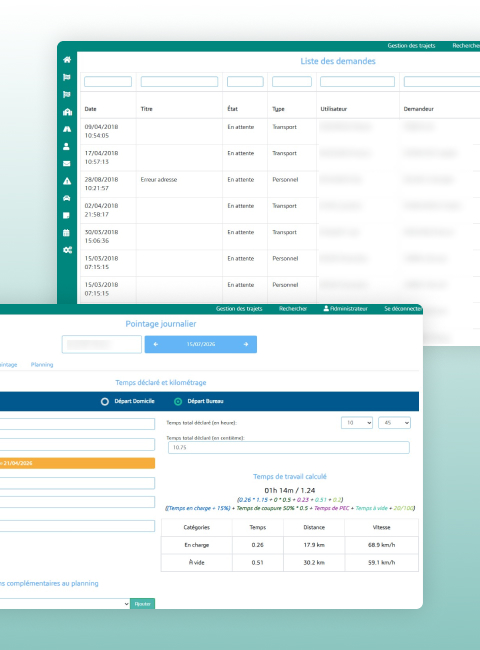Open the hours dropdown showing 10
The height and width of the screenshot is (650, 480).
click(357, 423)
